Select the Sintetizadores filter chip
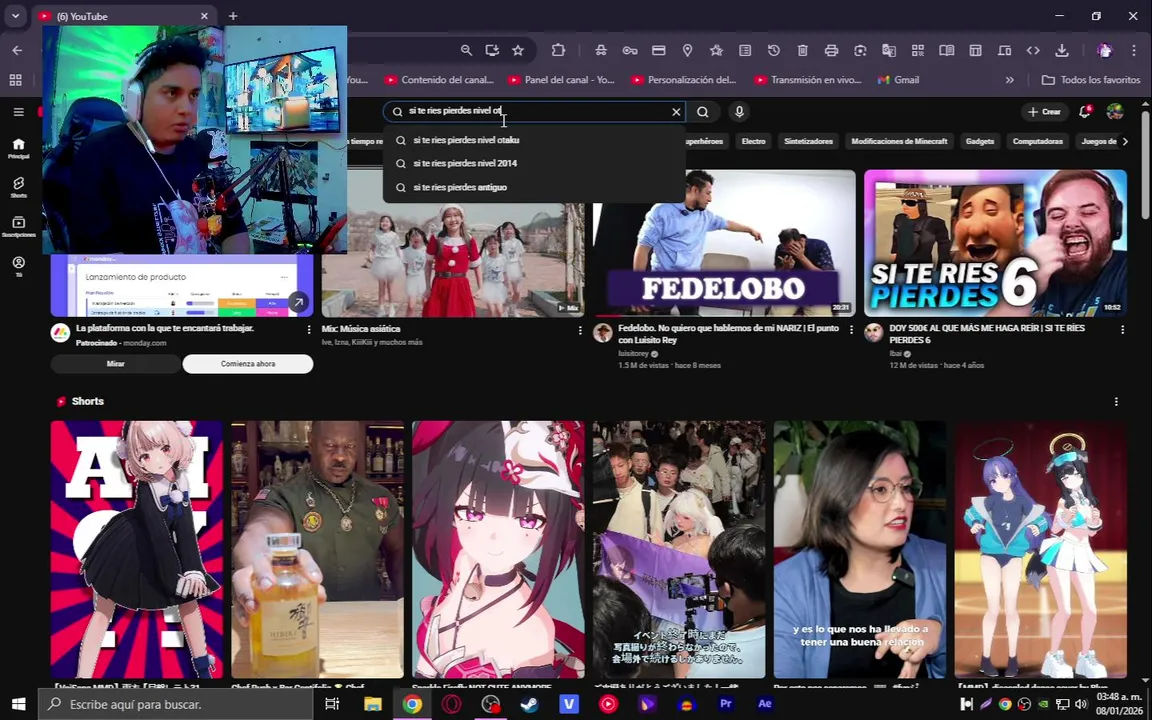This screenshot has width=1152, height=720. [x=808, y=141]
